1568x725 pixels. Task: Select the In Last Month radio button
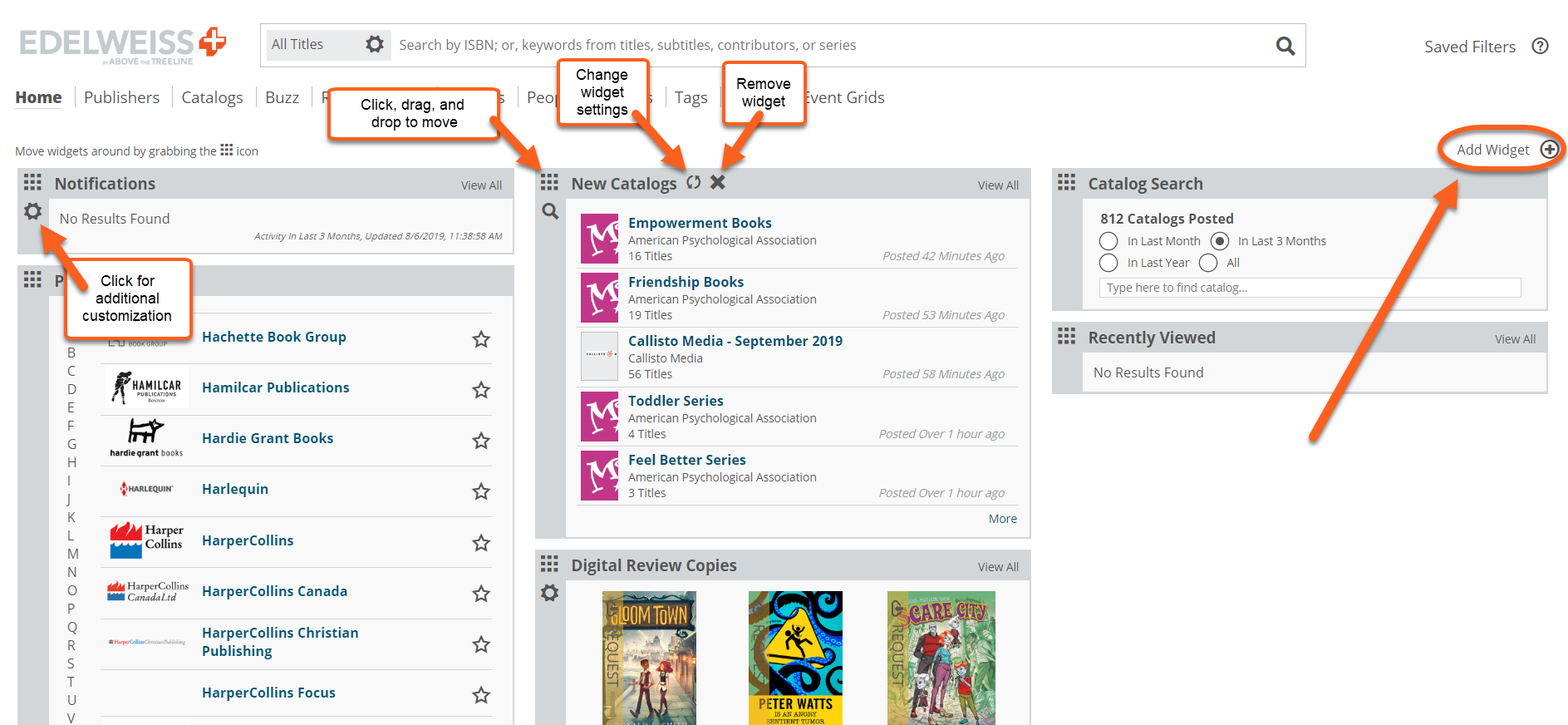click(x=1108, y=241)
